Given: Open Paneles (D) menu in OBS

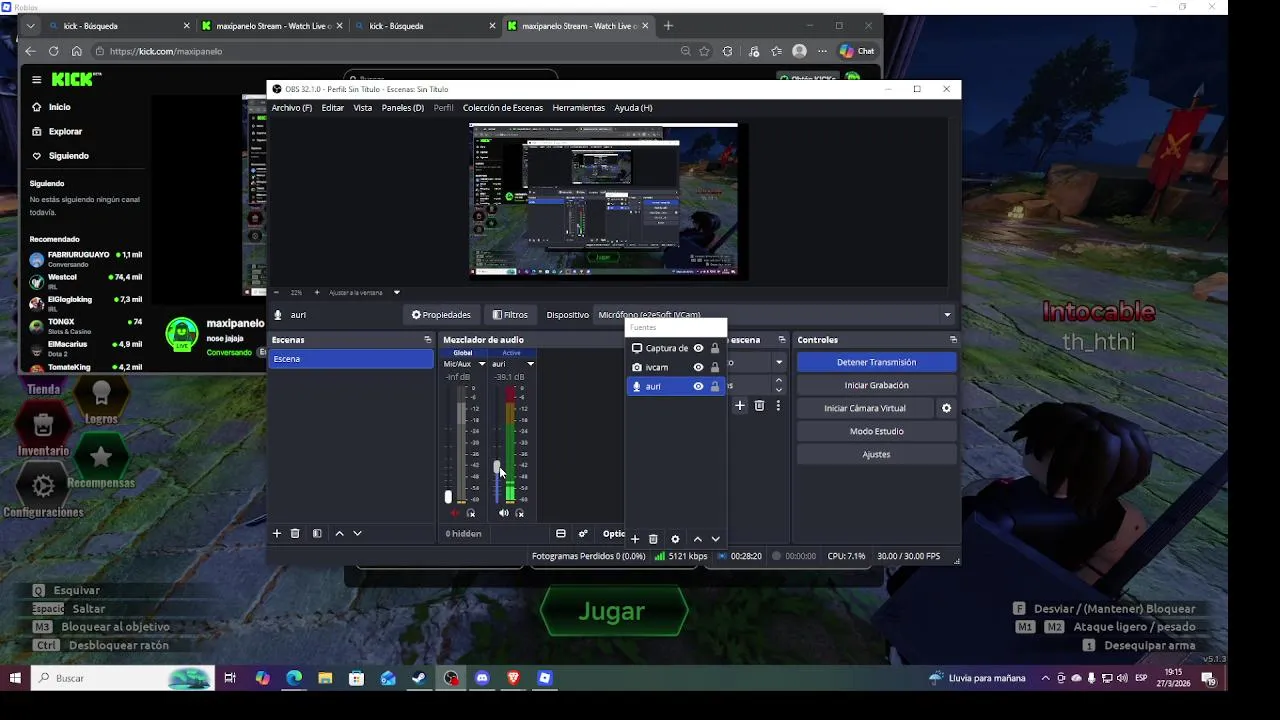Looking at the screenshot, I should tap(402, 108).
